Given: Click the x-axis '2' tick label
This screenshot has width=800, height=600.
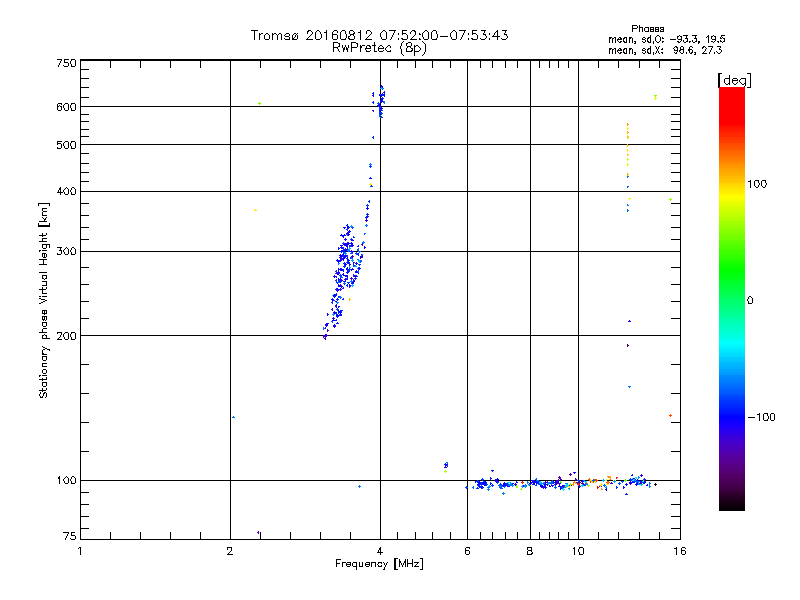Looking at the screenshot, I should 230,551.
